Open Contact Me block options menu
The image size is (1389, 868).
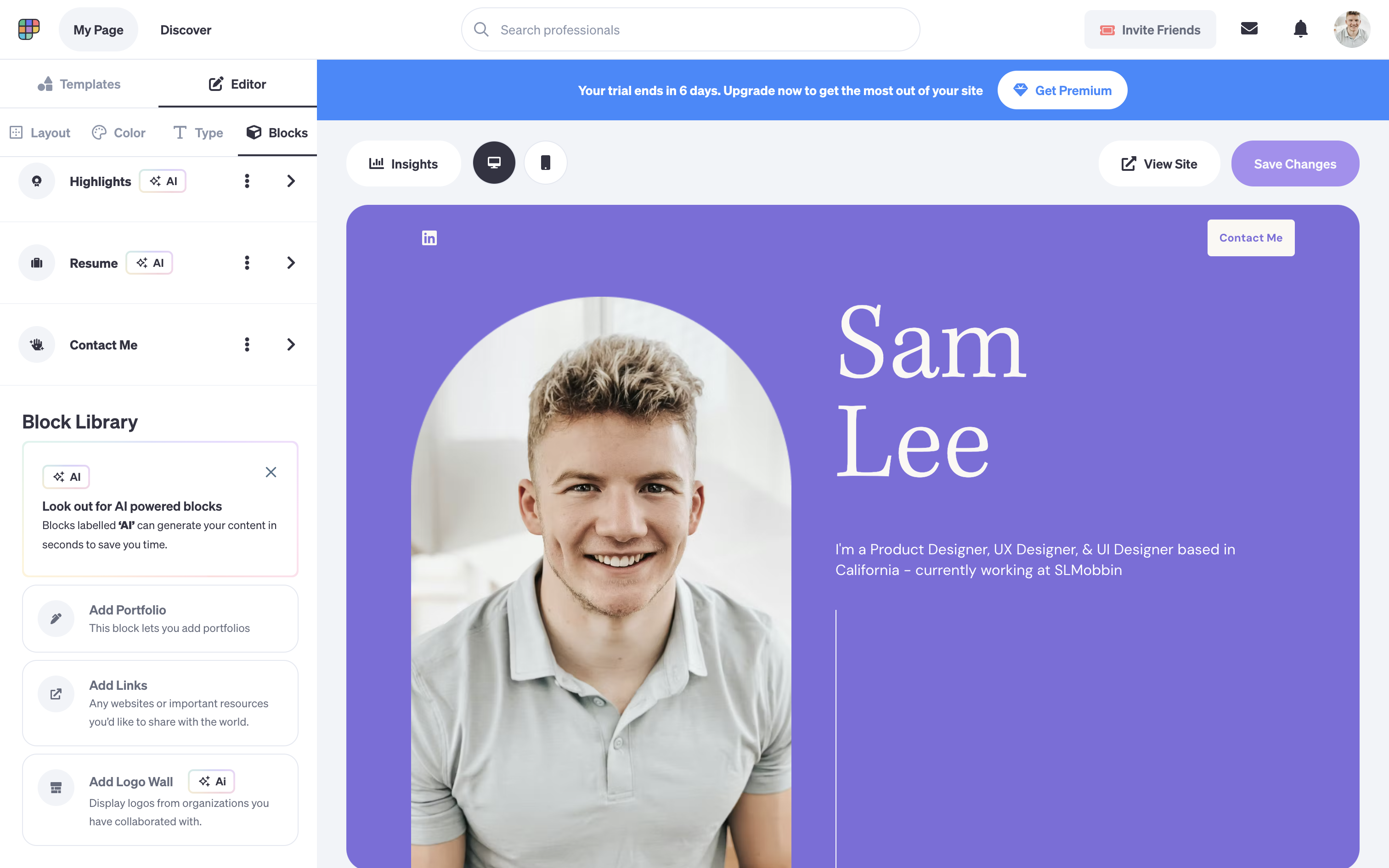point(247,344)
